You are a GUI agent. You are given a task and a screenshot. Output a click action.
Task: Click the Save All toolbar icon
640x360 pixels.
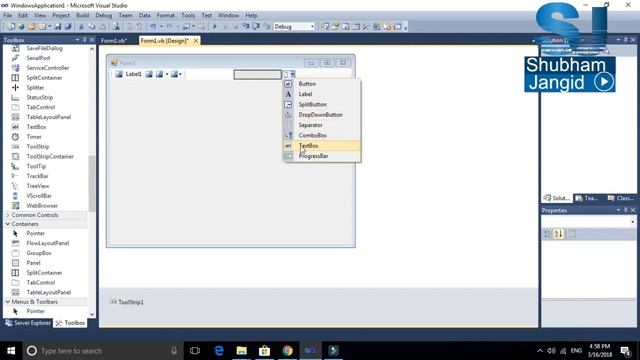pos(68,27)
